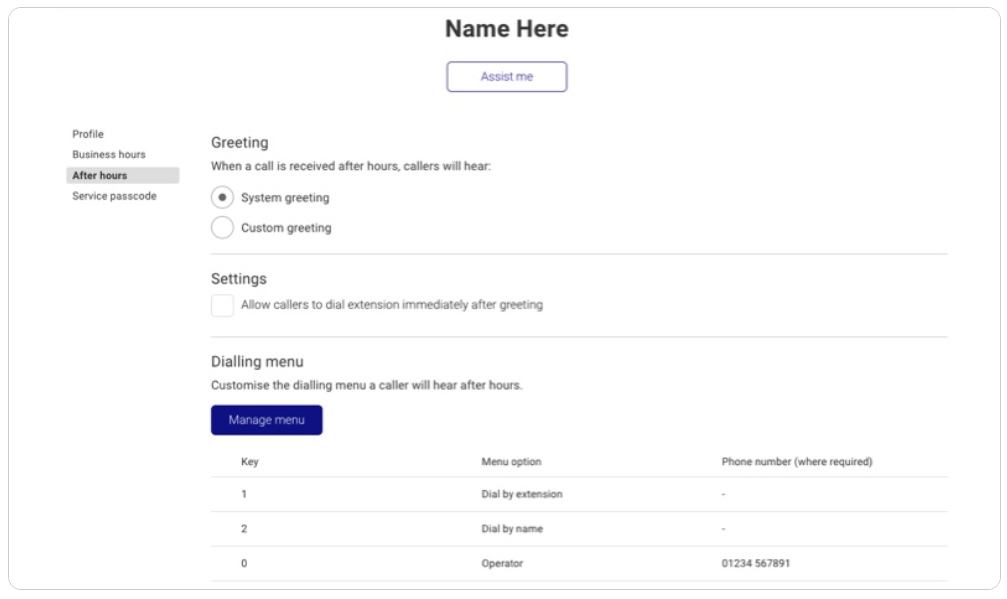Open the Profile section
The image size is (1007, 599).
tap(88, 134)
